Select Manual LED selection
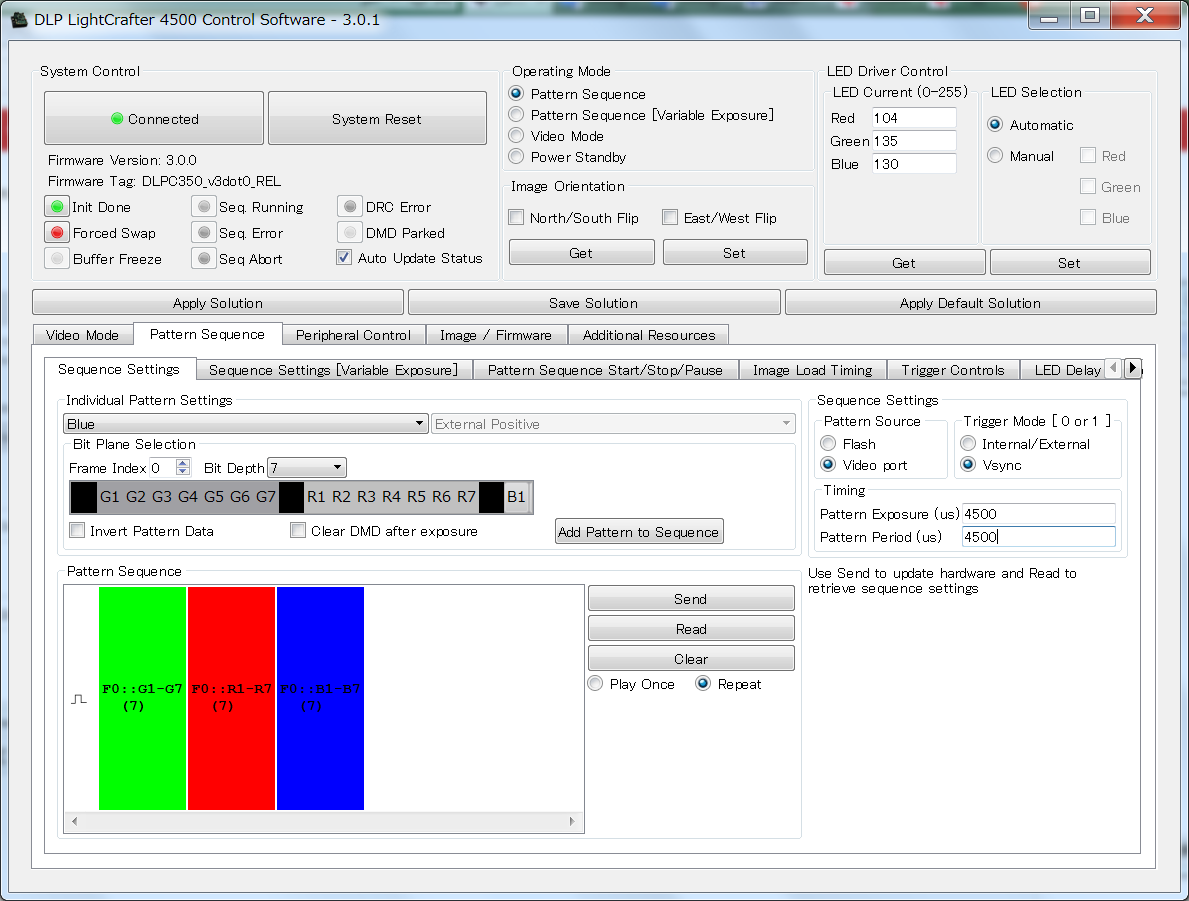This screenshot has height=901, width=1189. point(996,155)
